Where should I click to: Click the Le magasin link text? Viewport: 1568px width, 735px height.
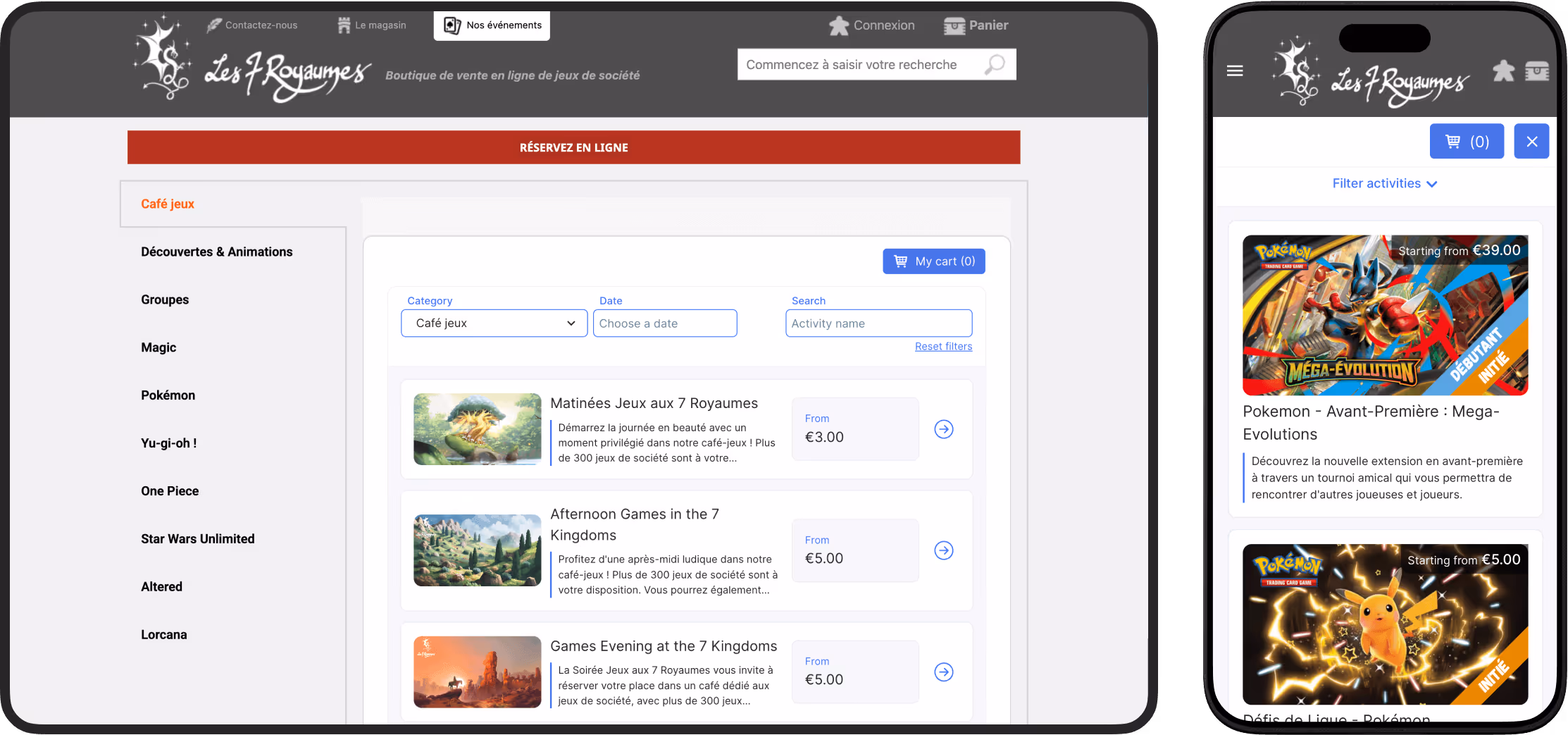(x=380, y=25)
